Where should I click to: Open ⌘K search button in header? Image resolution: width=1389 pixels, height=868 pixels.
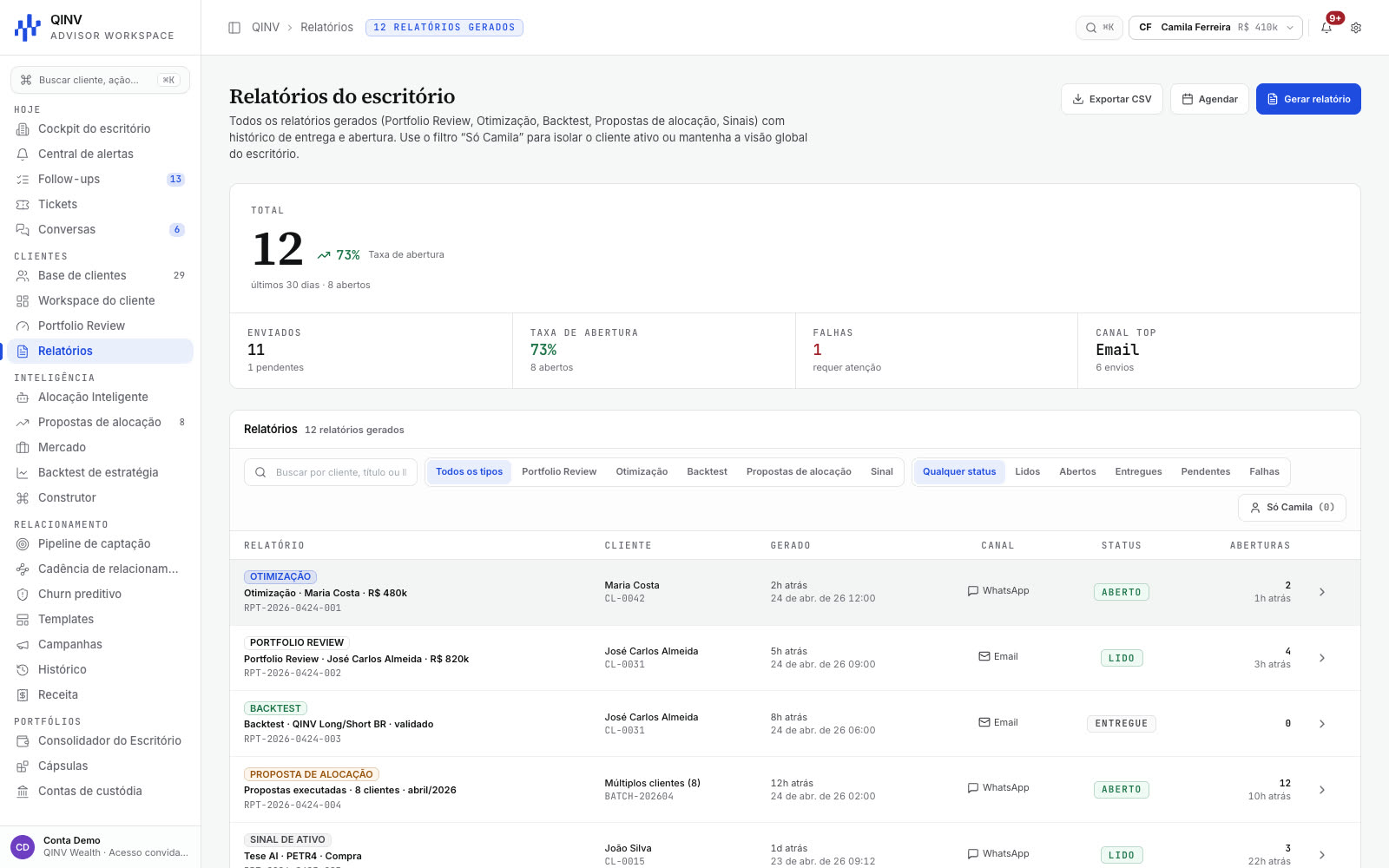[1099, 28]
